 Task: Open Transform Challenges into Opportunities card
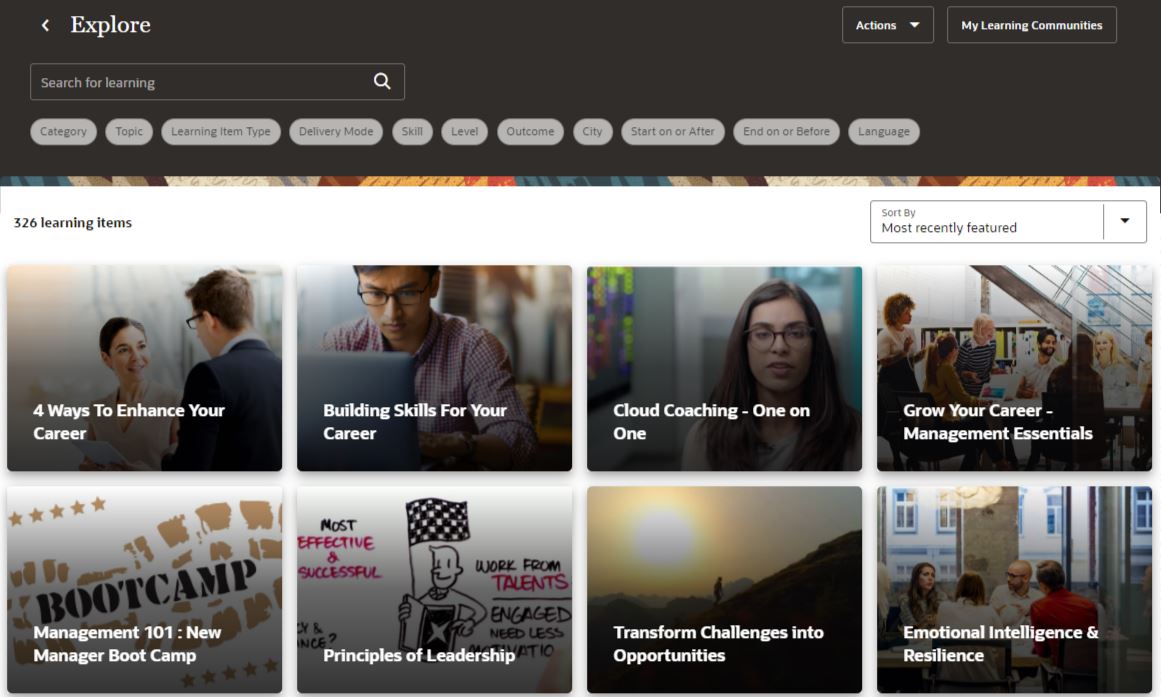click(724, 590)
